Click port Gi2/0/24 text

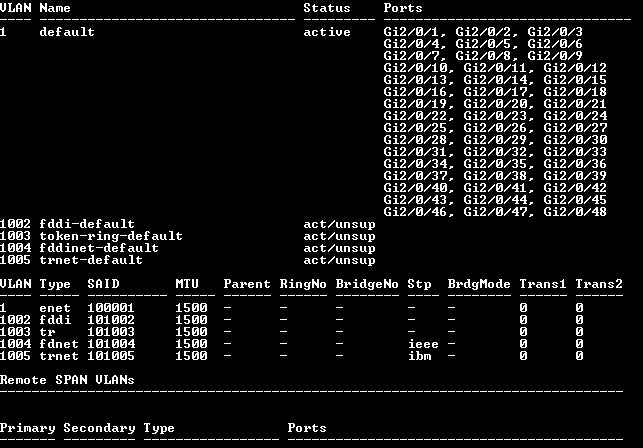point(575,116)
